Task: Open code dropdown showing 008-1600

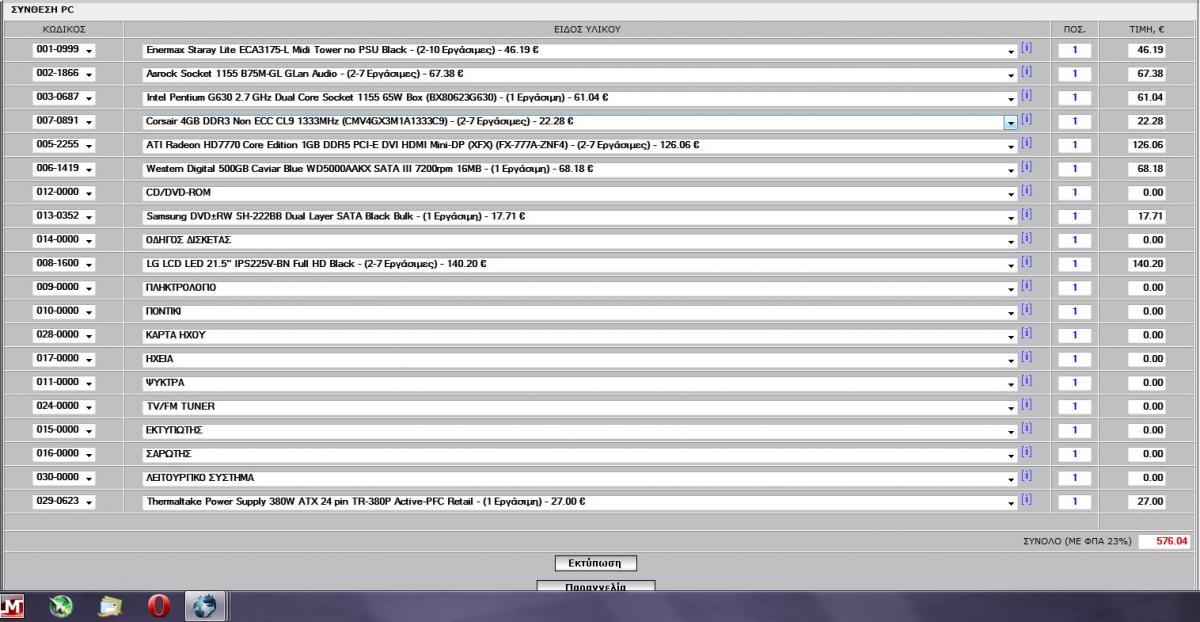Action: (x=63, y=264)
